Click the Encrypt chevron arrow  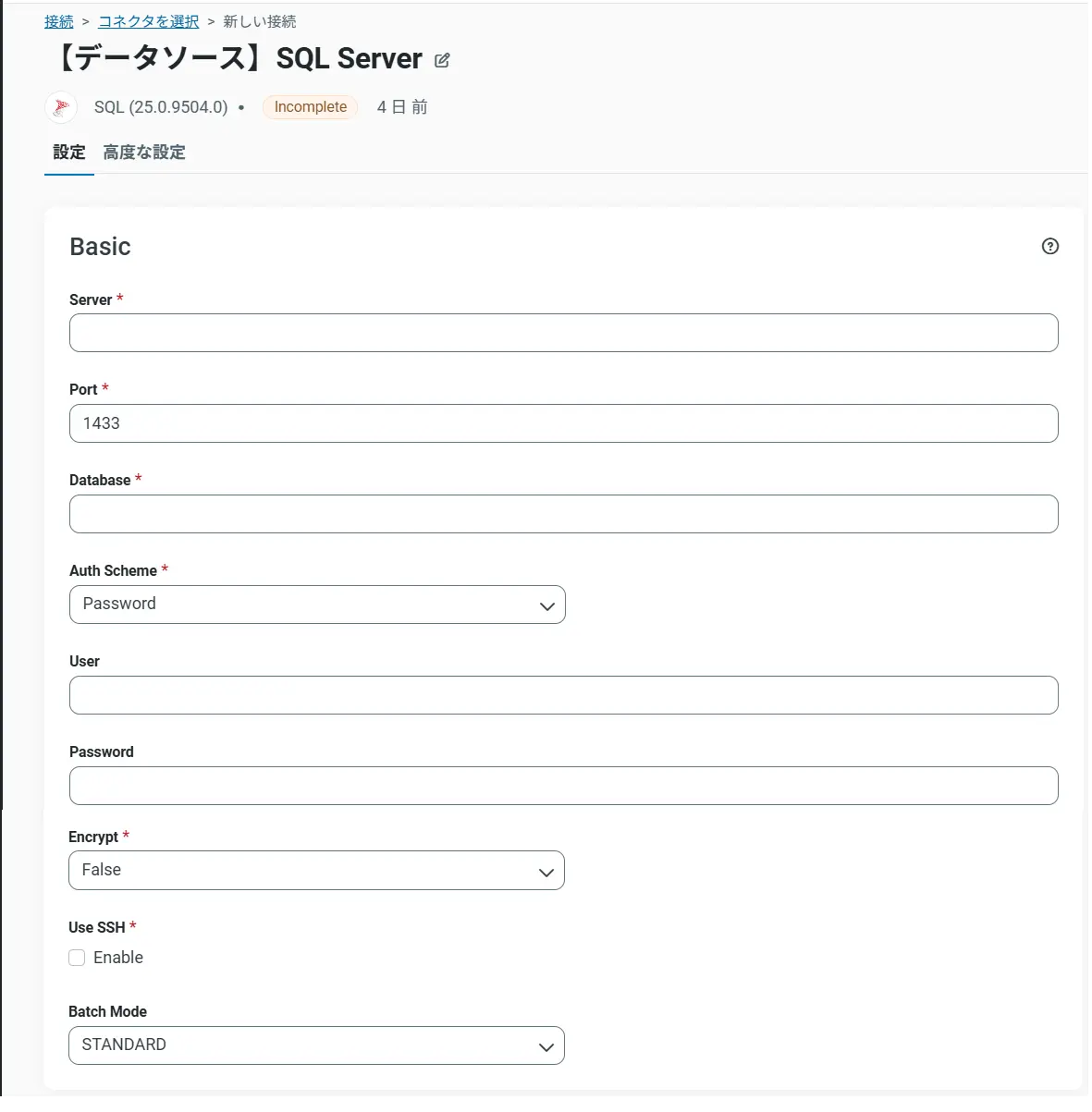click(546, 873)
